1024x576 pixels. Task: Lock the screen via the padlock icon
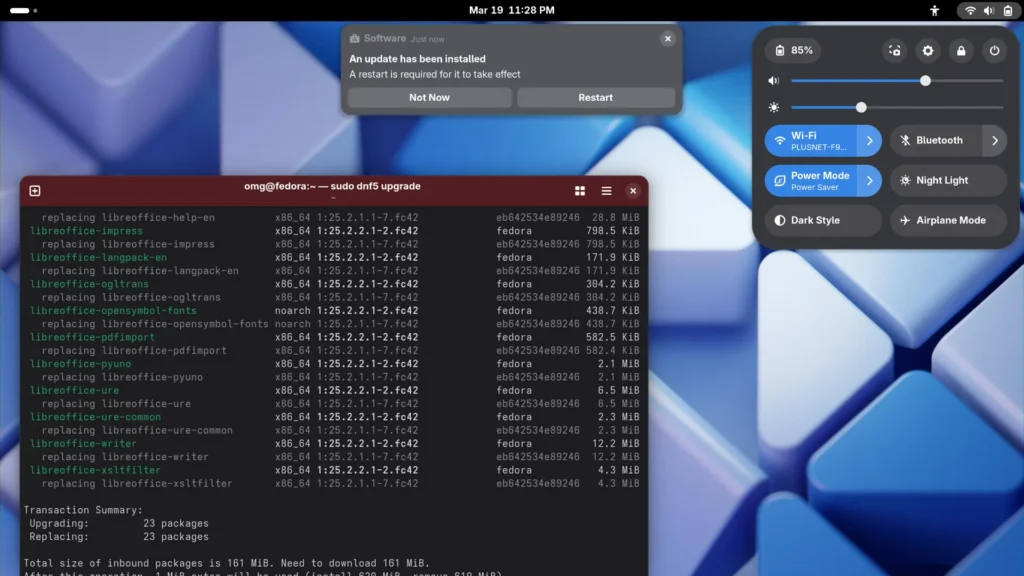coord(961,50)
